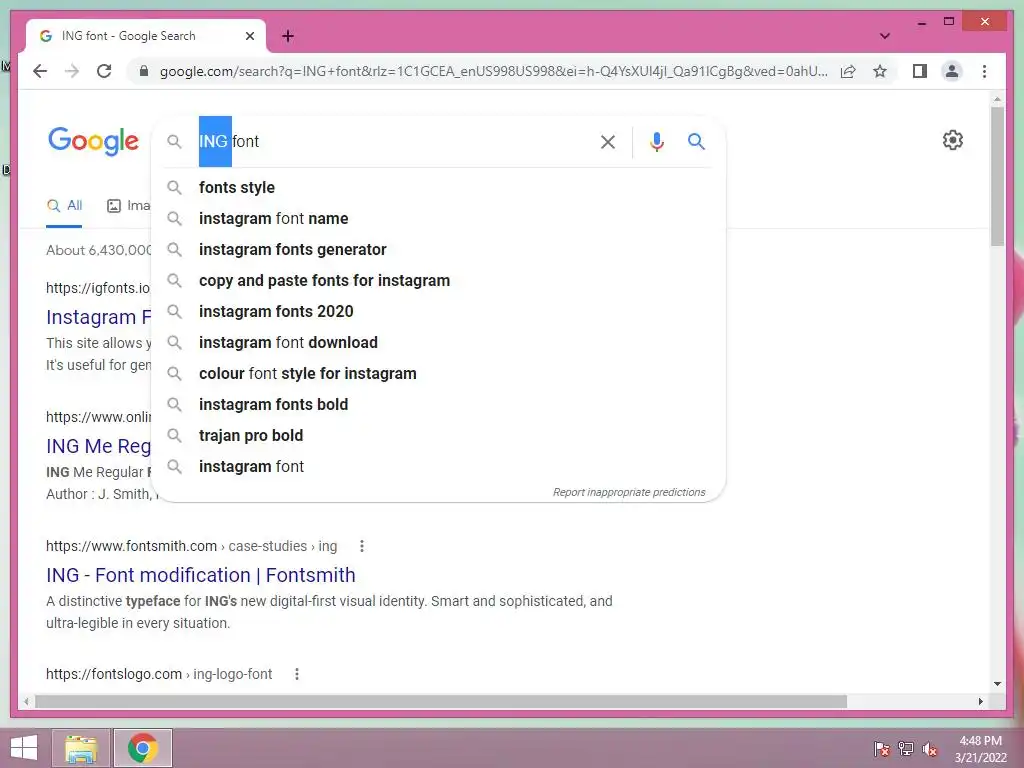
Task: Open the tab search chevron dropdown
Action: click(884, 36)
